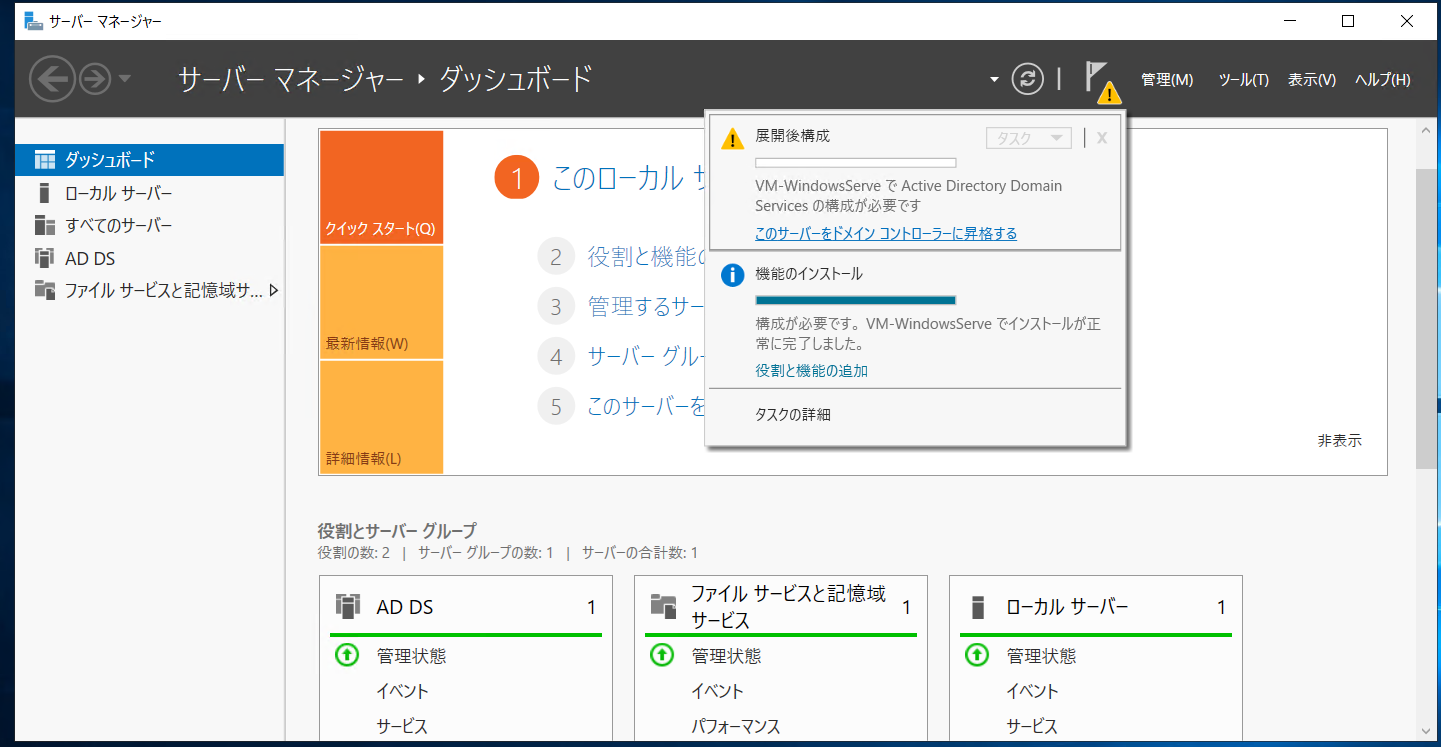
Task: Open the ツール(T) menu
Action: tap(1244, 80)
